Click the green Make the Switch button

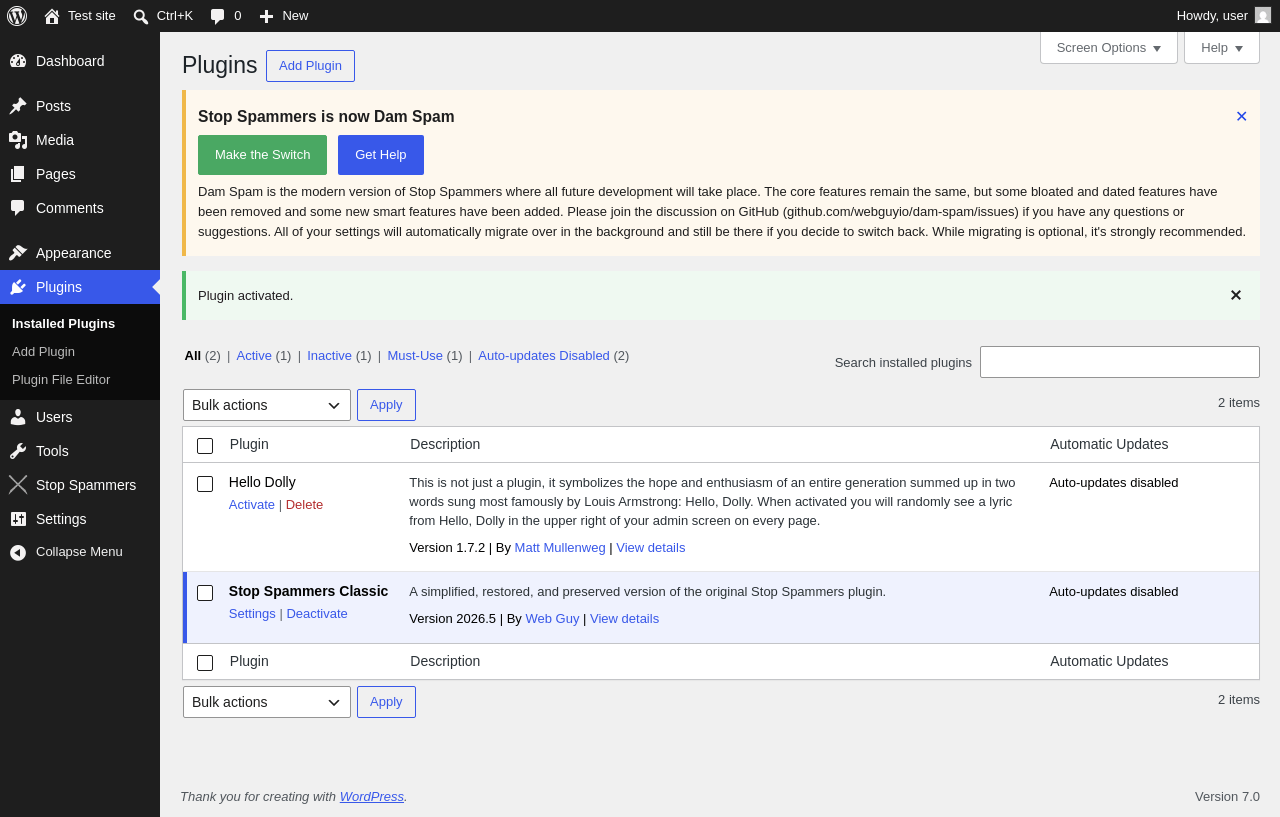pyautogui.click(x=262, y=155)
